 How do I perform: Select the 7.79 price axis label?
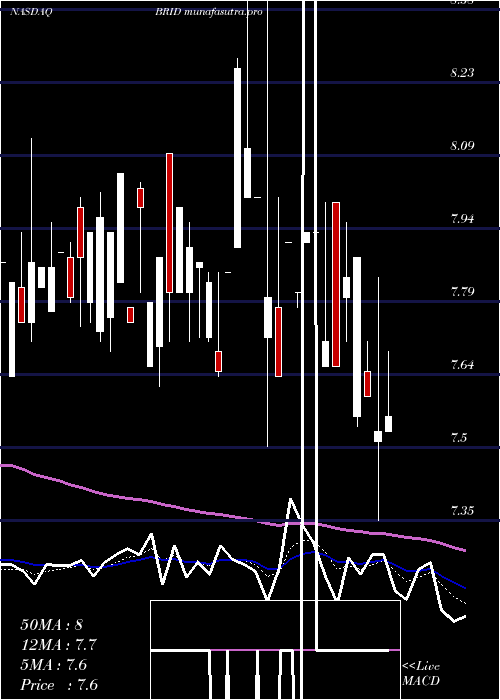(462, 292)
